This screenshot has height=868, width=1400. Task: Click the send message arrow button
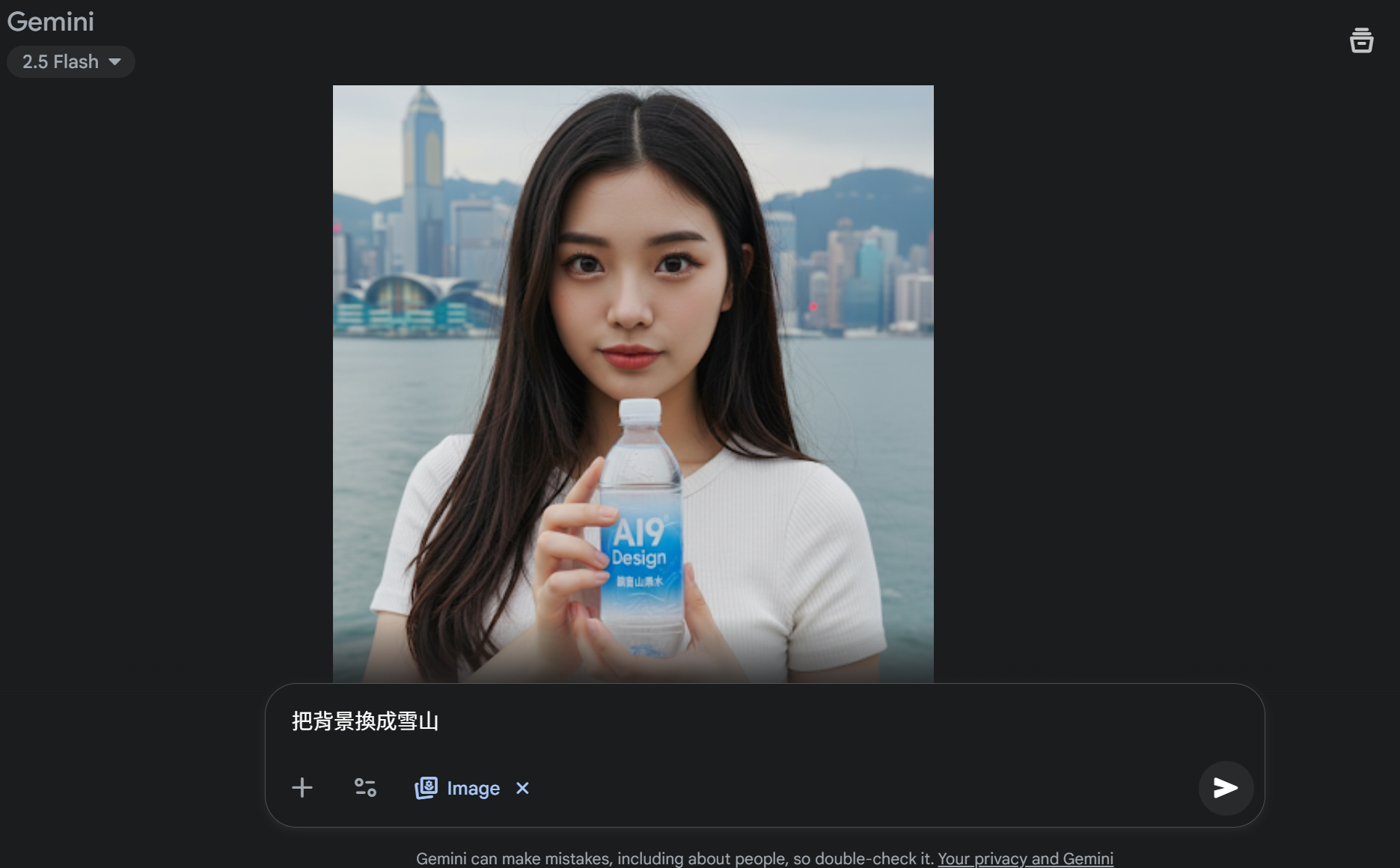(x=1225, y=788)
